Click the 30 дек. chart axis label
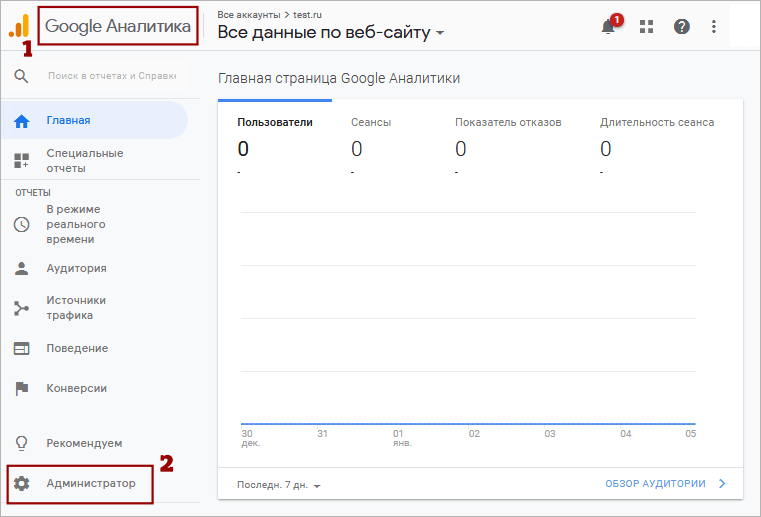The width and height of the screenshot is (761, 517). [250, 438]
